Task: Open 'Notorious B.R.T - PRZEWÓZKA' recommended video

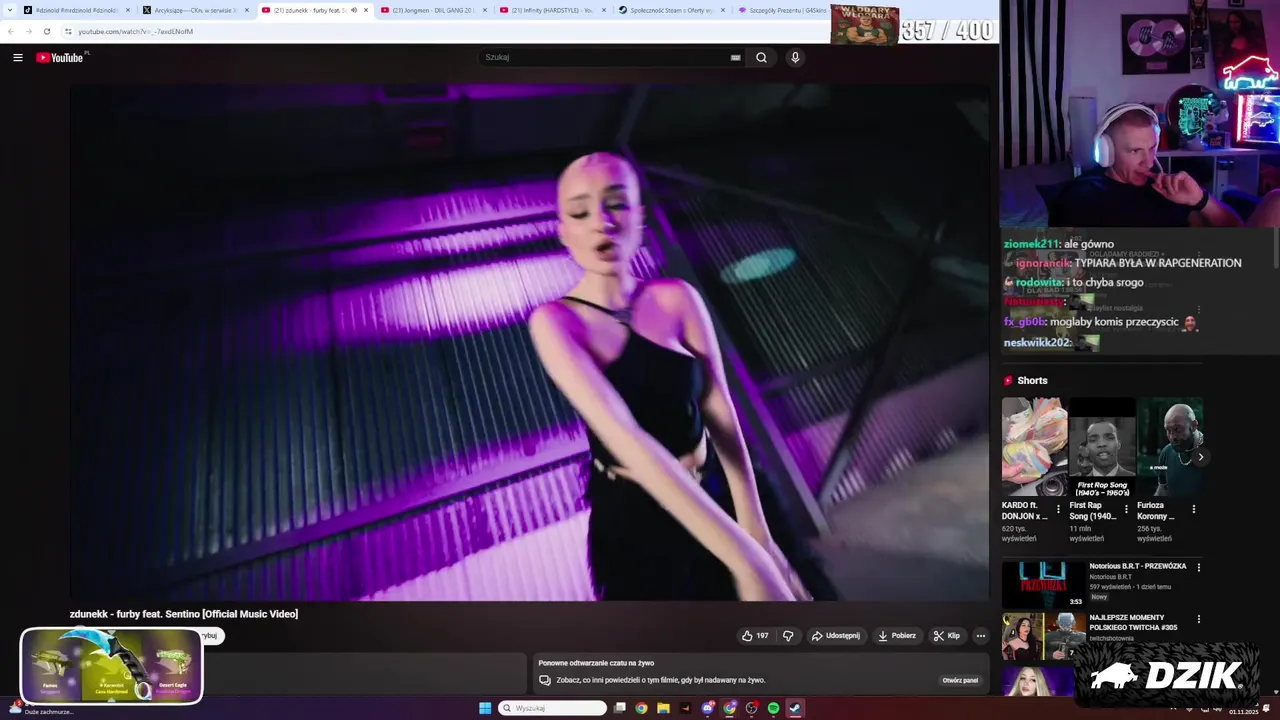Action: [1138, 566]
